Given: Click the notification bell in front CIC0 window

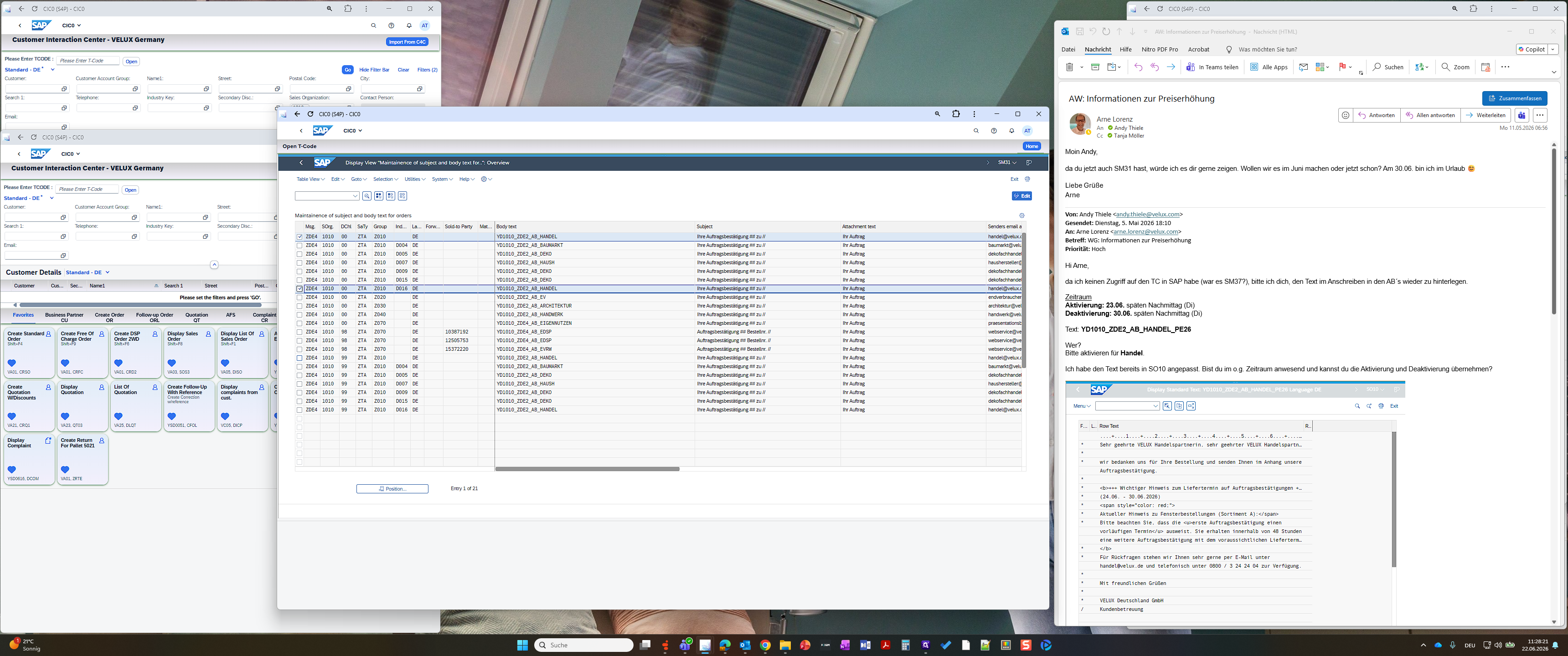Looking at the screenshot, I should click(x=1011, y=131).
